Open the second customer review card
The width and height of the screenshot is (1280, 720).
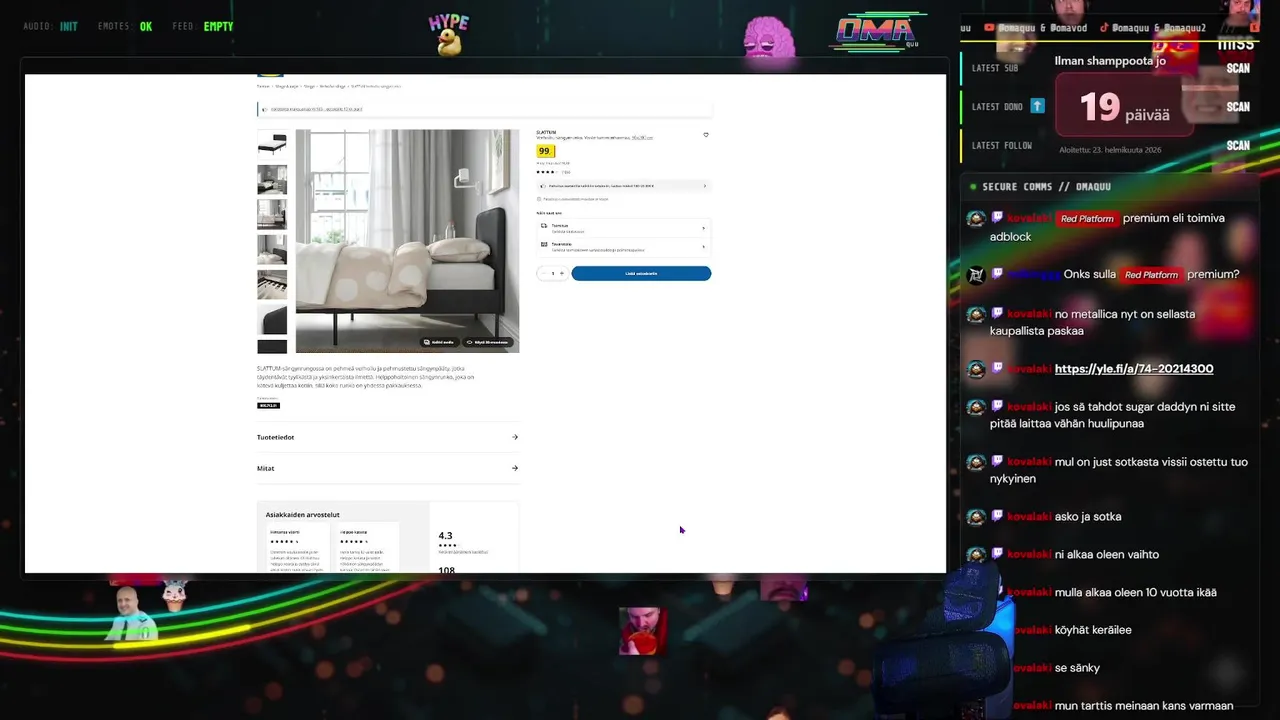click(x=367, y=547)
